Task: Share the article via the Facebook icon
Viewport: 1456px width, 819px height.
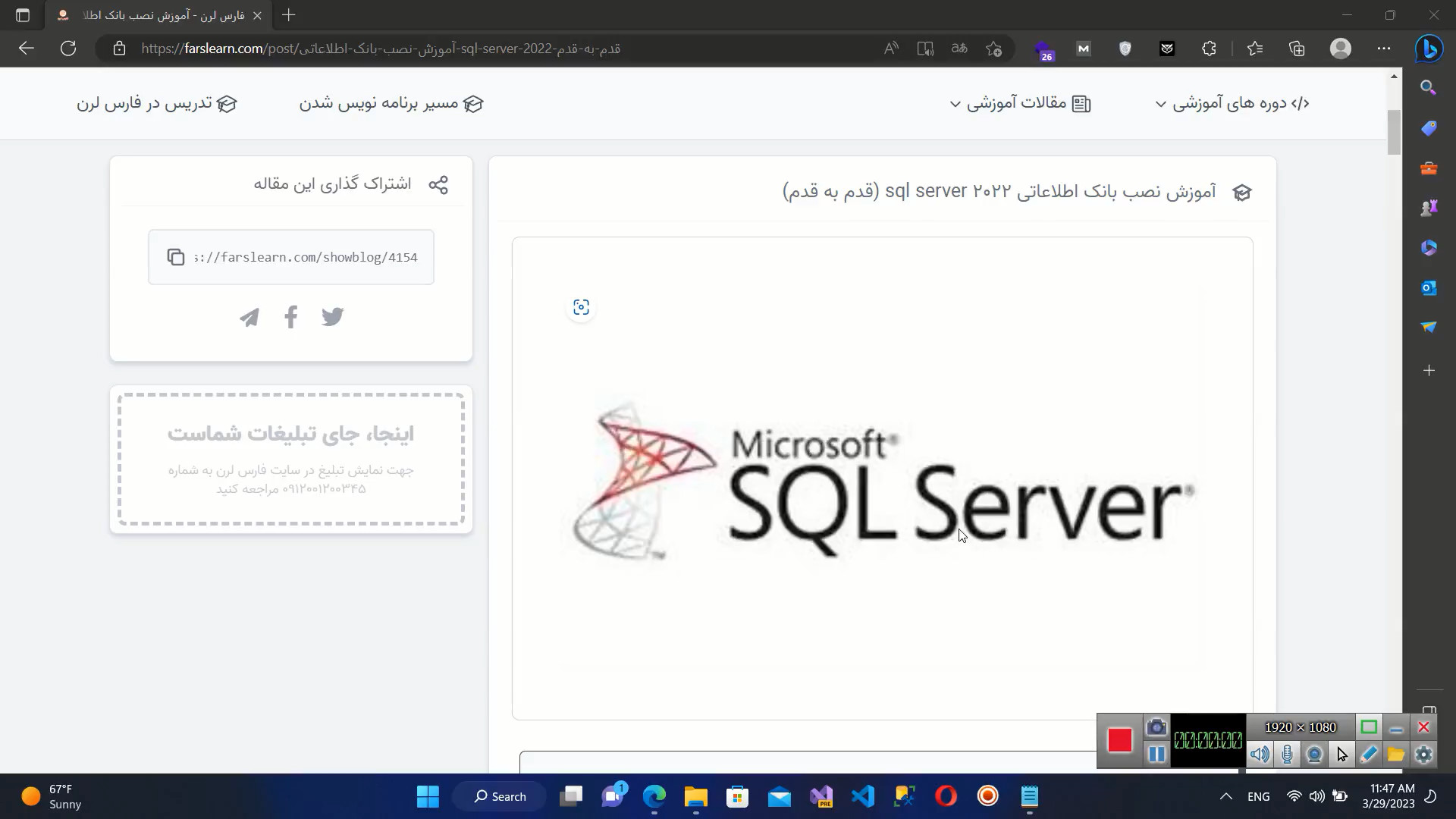Action: pyautogui.click(x=290, y=317)
